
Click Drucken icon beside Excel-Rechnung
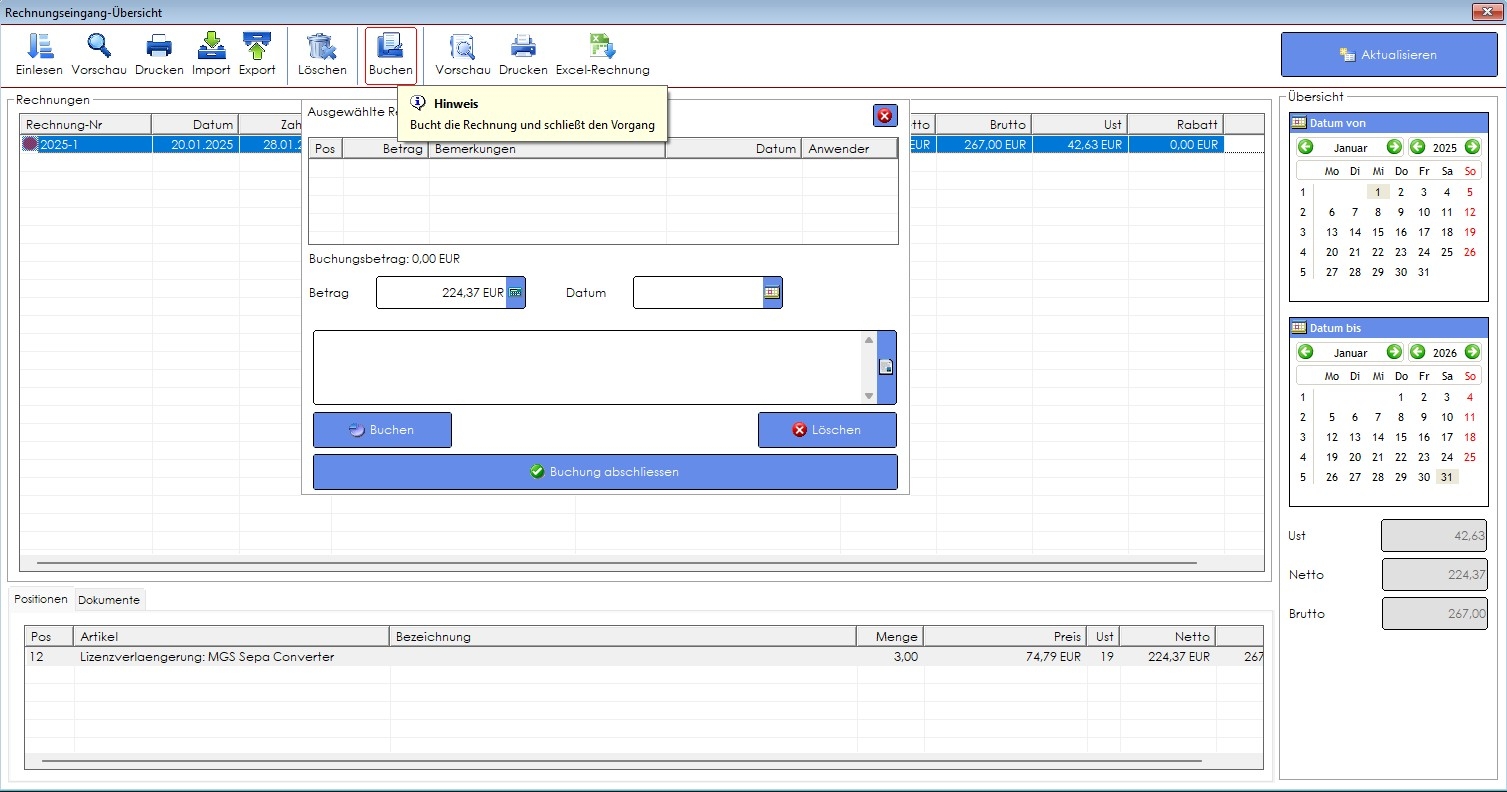pos(523,55)
